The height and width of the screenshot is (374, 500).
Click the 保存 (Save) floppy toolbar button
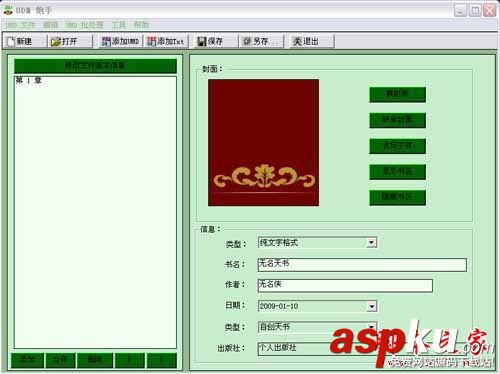click(x=215, y=41)
